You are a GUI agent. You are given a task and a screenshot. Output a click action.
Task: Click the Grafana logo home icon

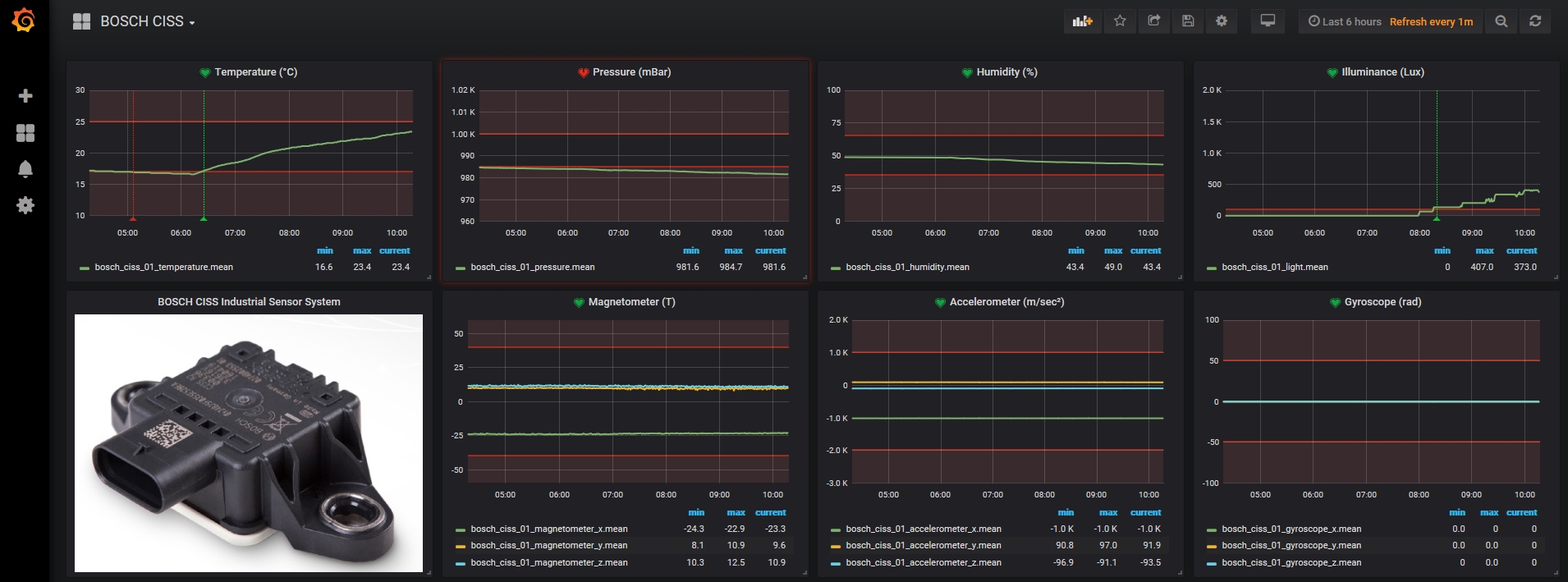24,21
